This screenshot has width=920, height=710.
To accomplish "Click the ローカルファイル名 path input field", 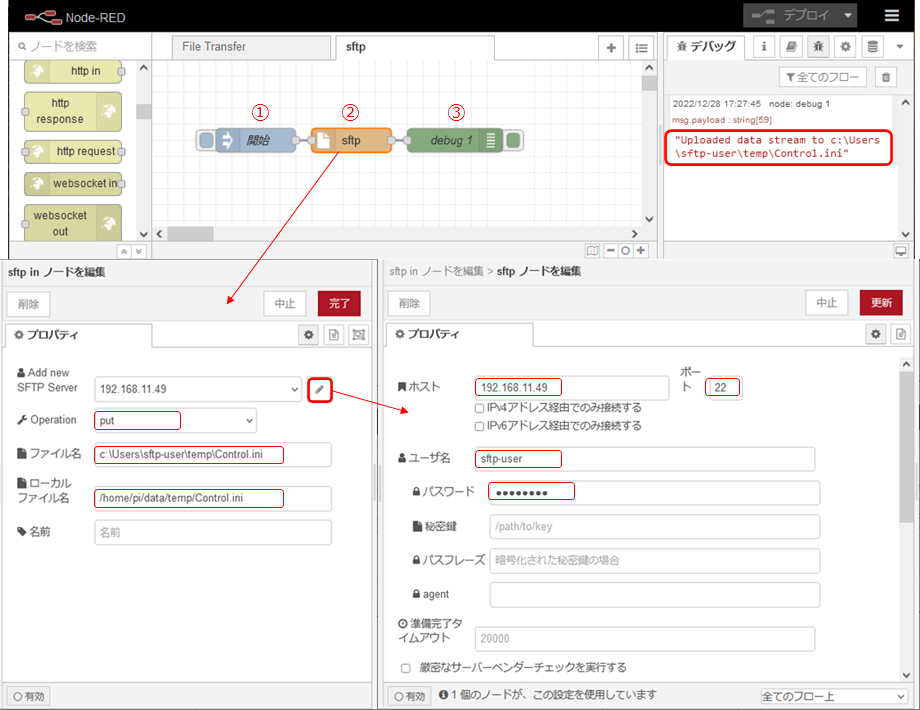I will pyautogui.click(x=212, y=498).
